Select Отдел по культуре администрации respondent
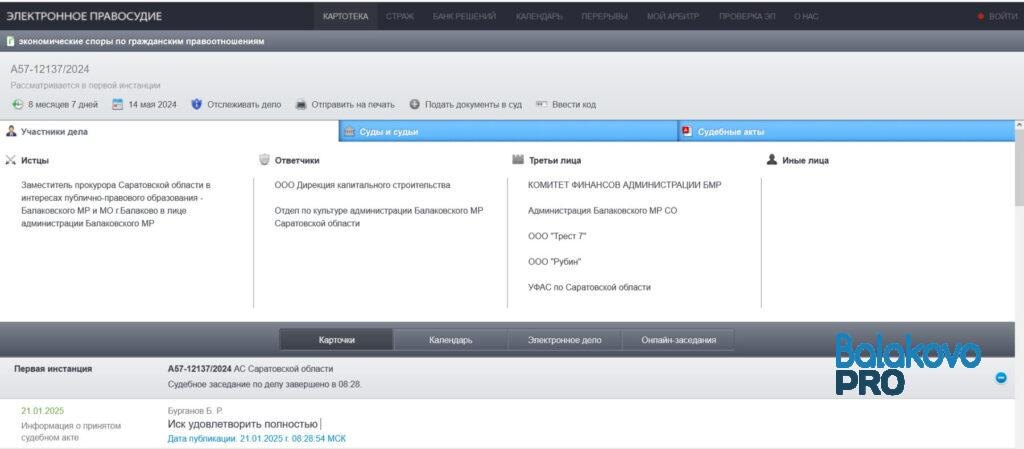This screenshot has height=449, width=1024. point(379,217)
